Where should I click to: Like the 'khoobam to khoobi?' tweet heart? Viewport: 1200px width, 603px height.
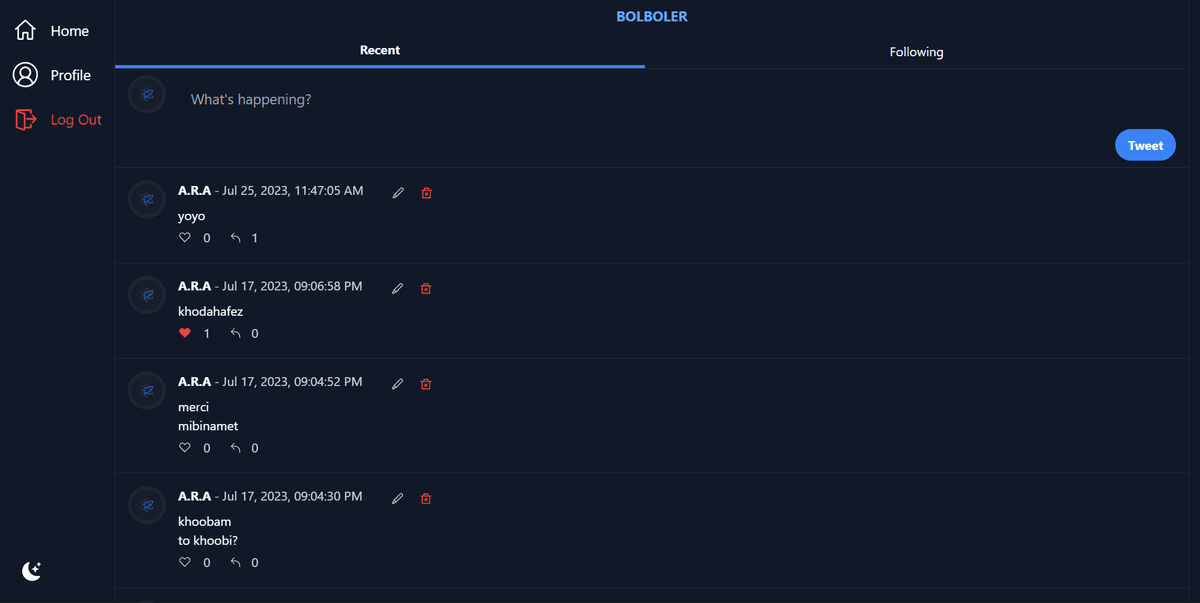click(185, 562)
